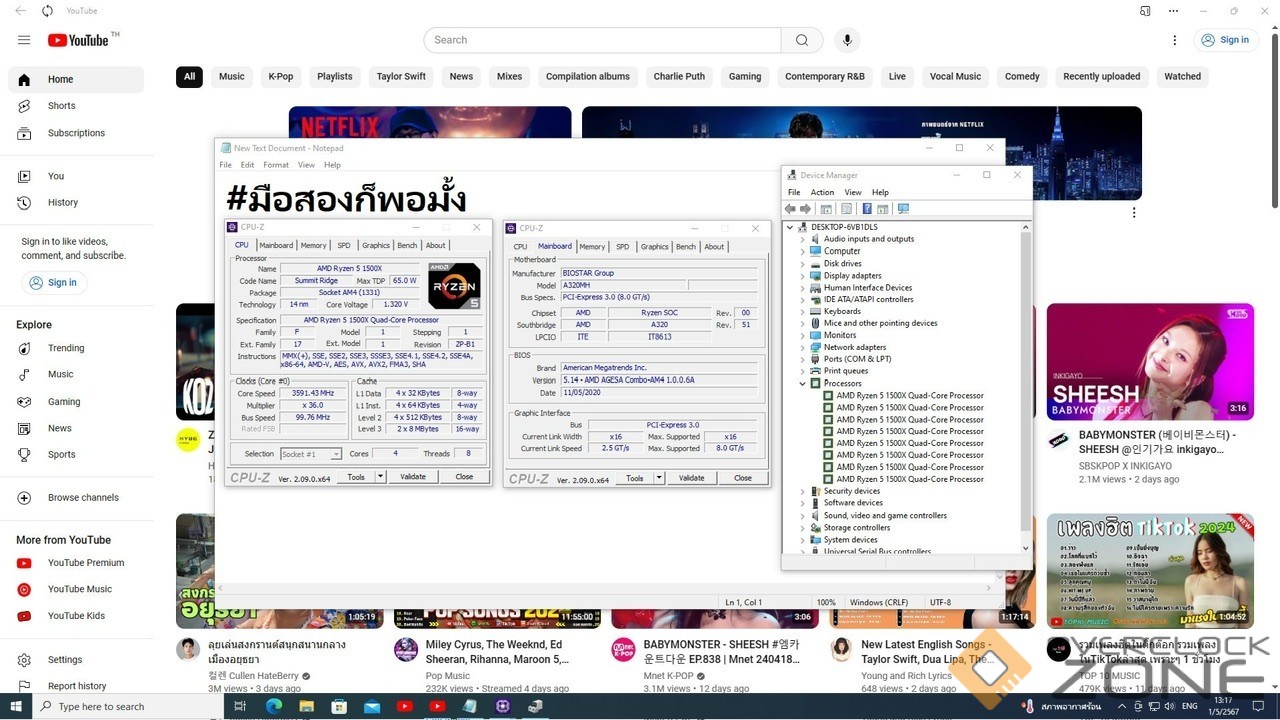Click the search magnifier button on YouTube
The image size is (1280, 720).
[x=802, y=40]
